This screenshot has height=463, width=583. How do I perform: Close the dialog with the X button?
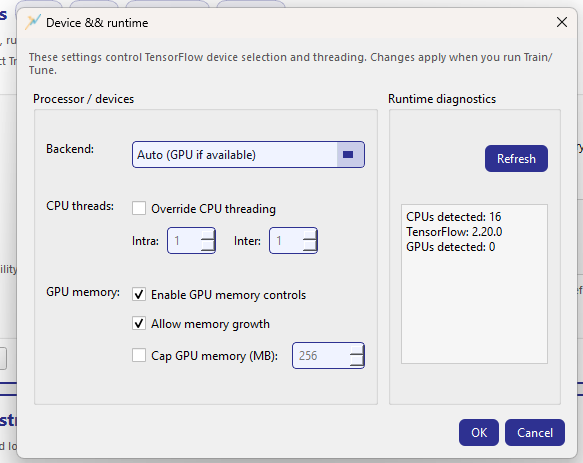[x=562, y=22]
